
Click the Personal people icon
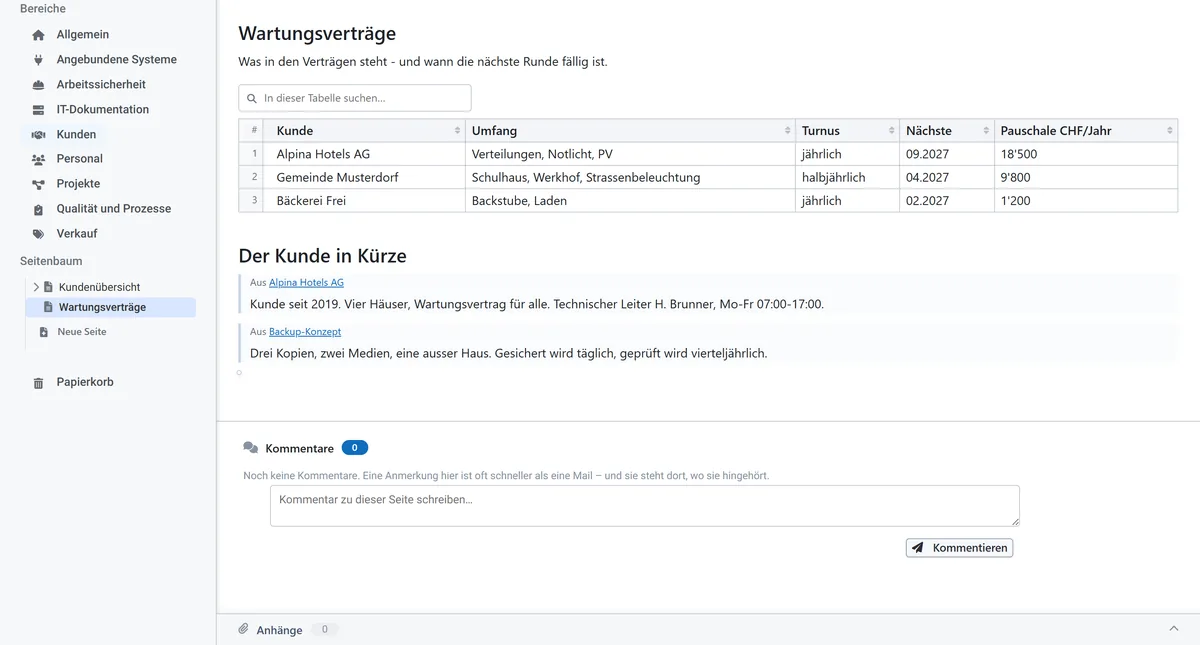(38, 159)
